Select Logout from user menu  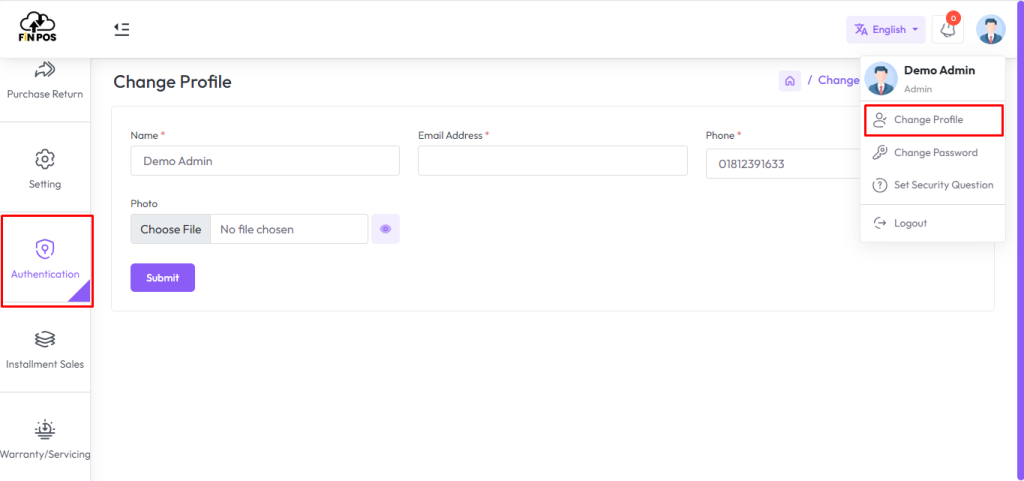933,223
